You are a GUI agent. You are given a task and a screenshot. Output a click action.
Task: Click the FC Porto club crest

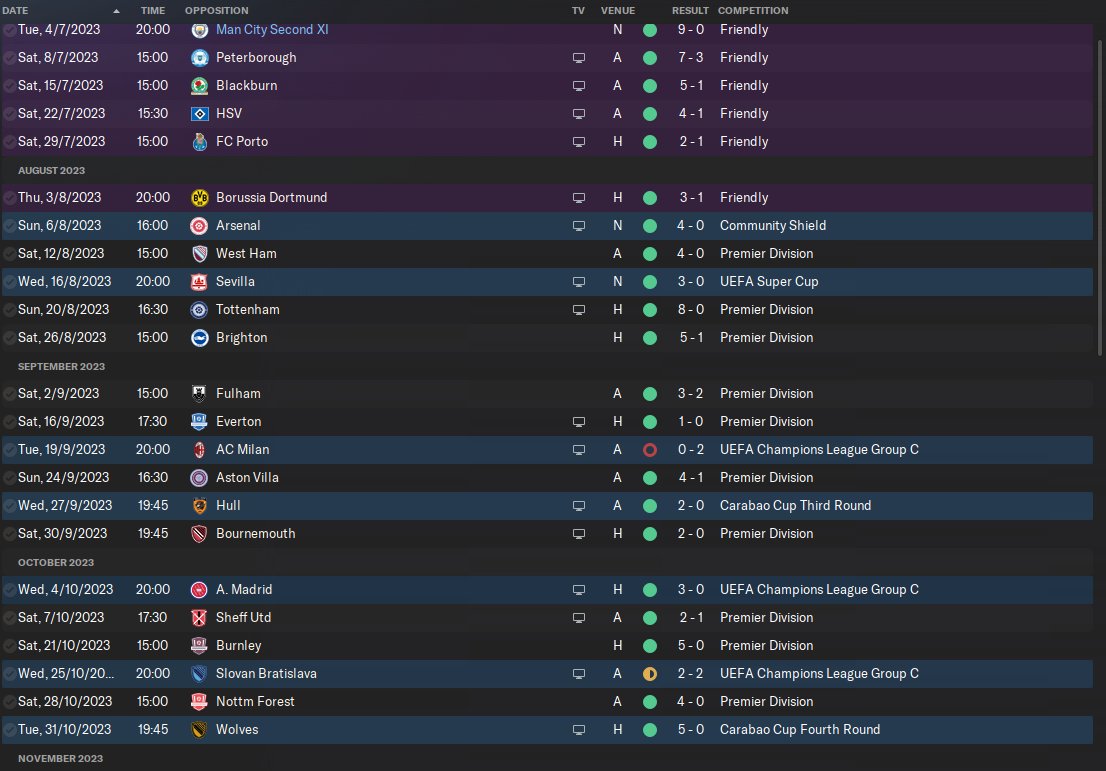pos(200,142)
